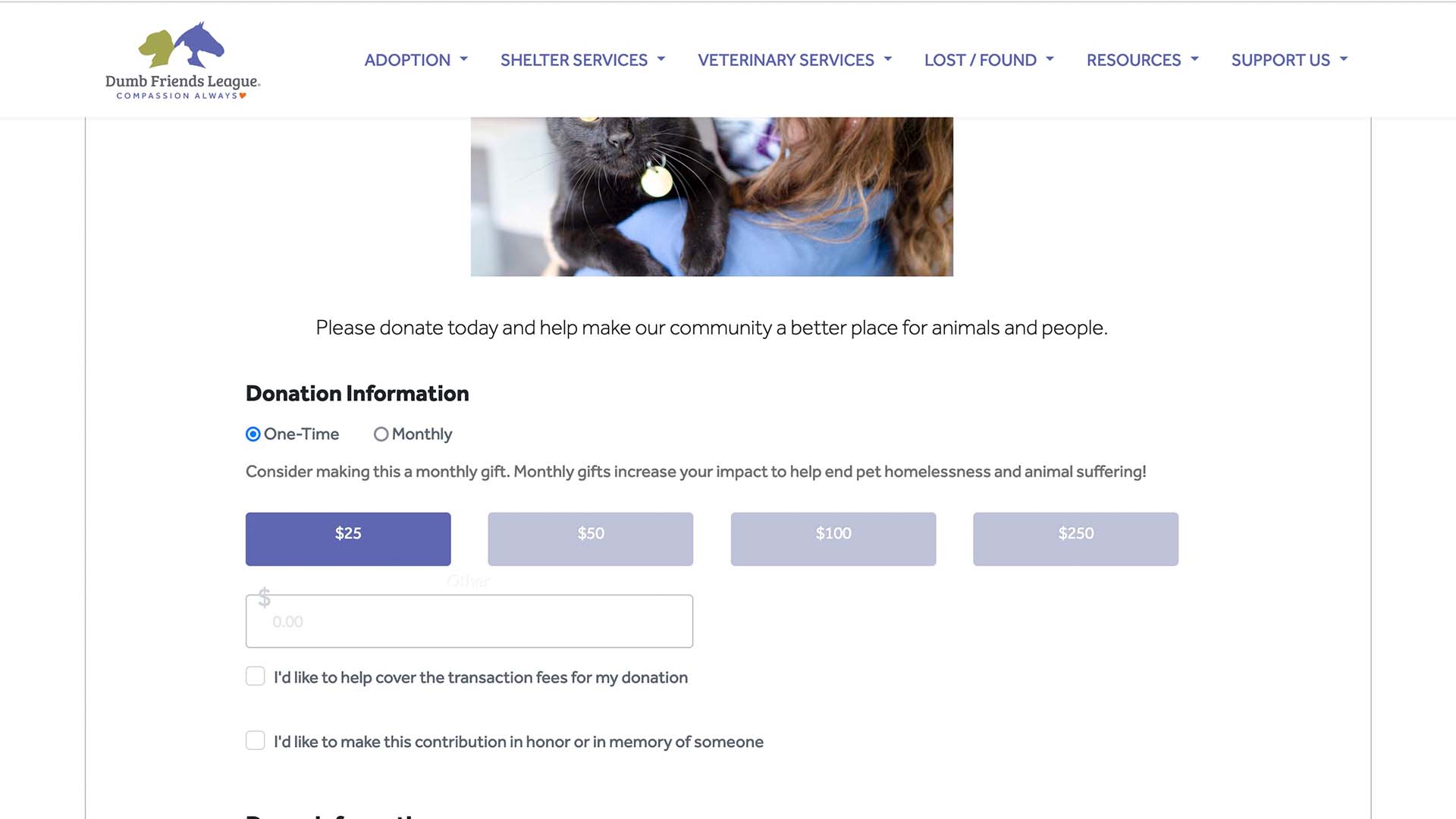
Task: Select the Monthly donation option
Action: tap(381, 435)
